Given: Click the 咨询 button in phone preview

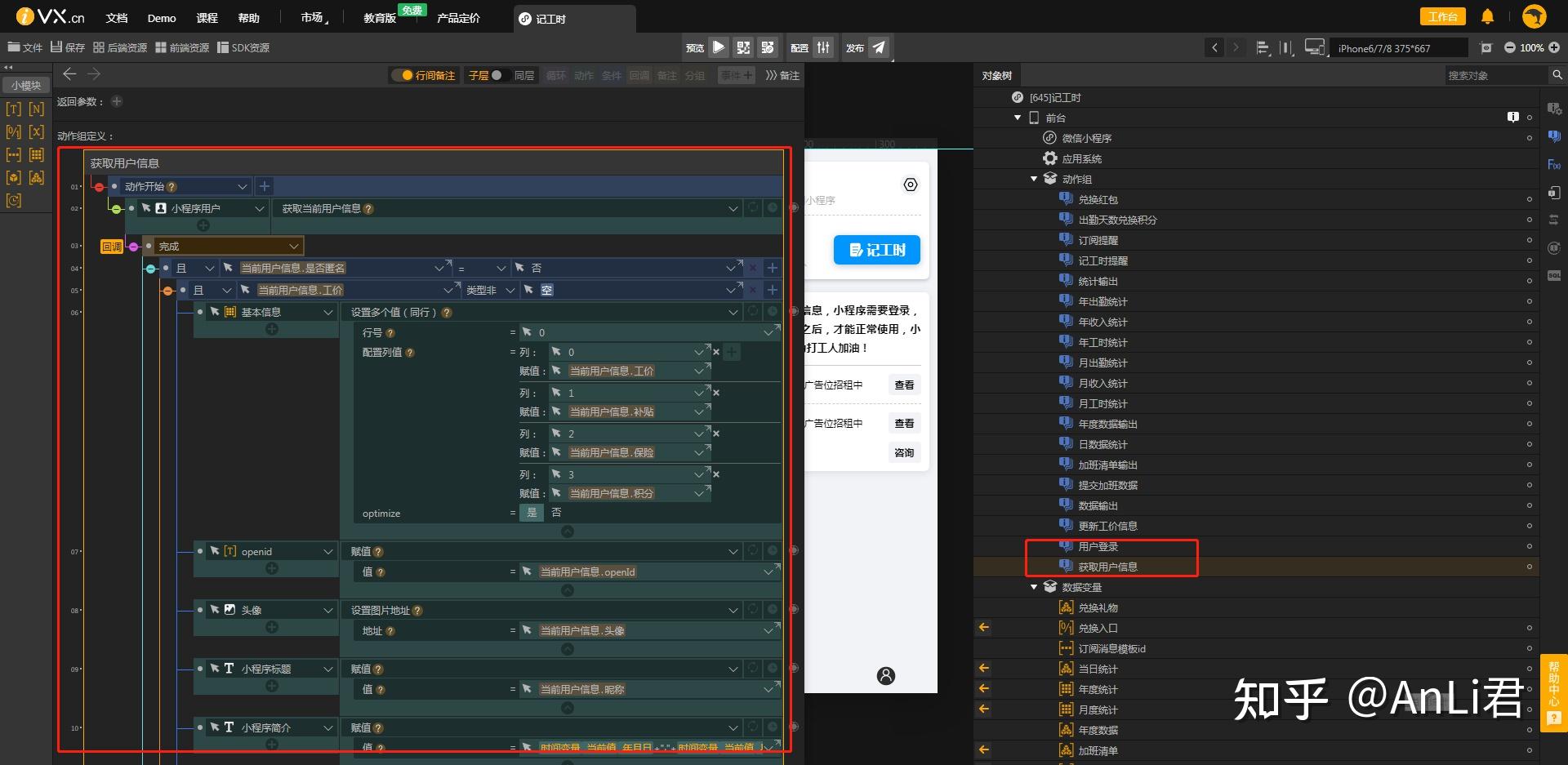Looking at the screenshot, I should [904, 452].
